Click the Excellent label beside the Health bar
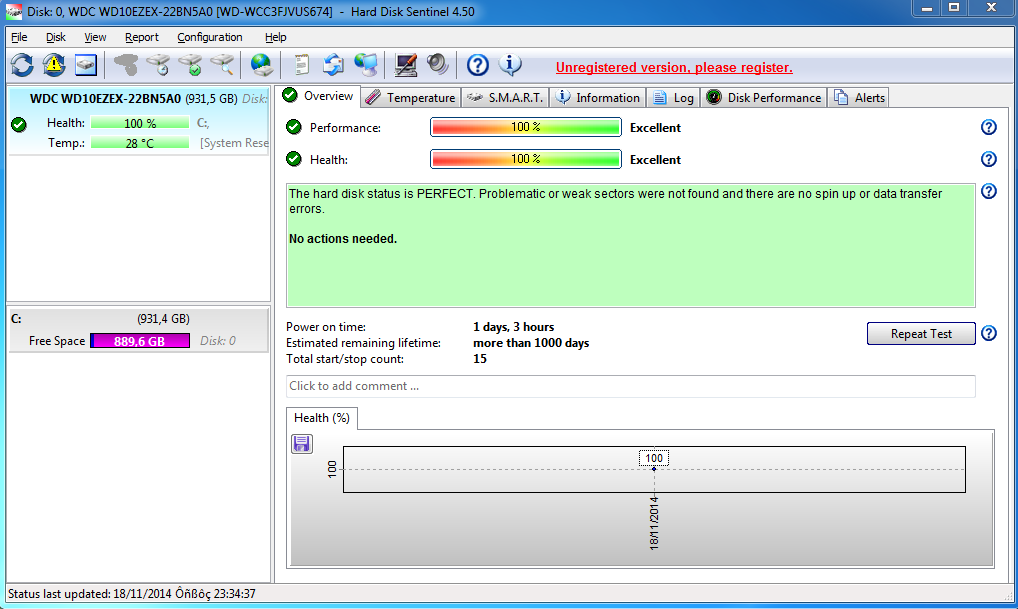 (x=655, y=160)
